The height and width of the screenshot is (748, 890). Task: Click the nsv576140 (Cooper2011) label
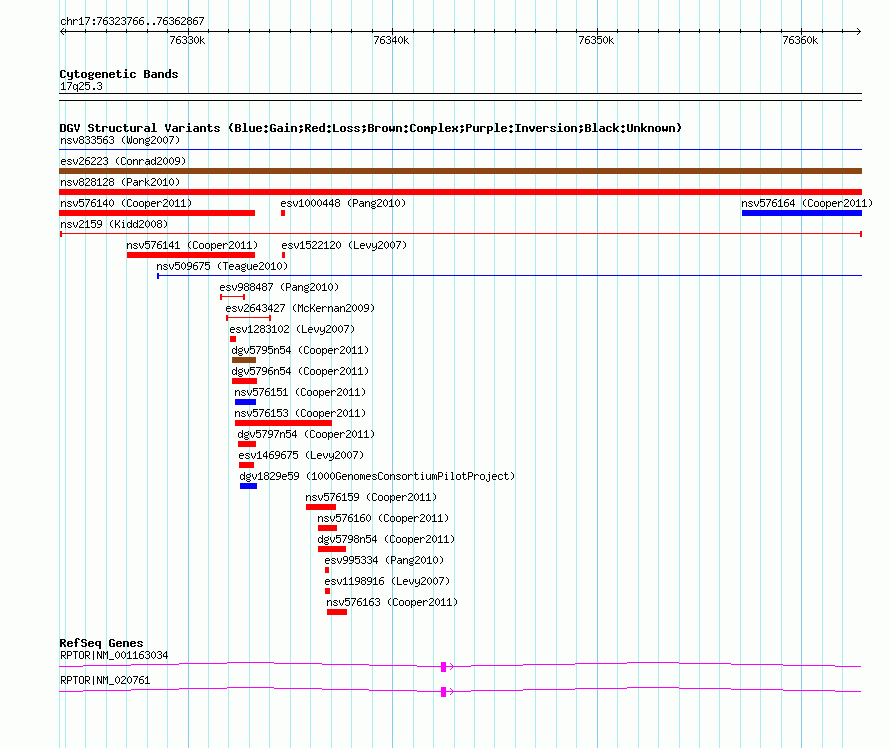[x=126, y=203]
